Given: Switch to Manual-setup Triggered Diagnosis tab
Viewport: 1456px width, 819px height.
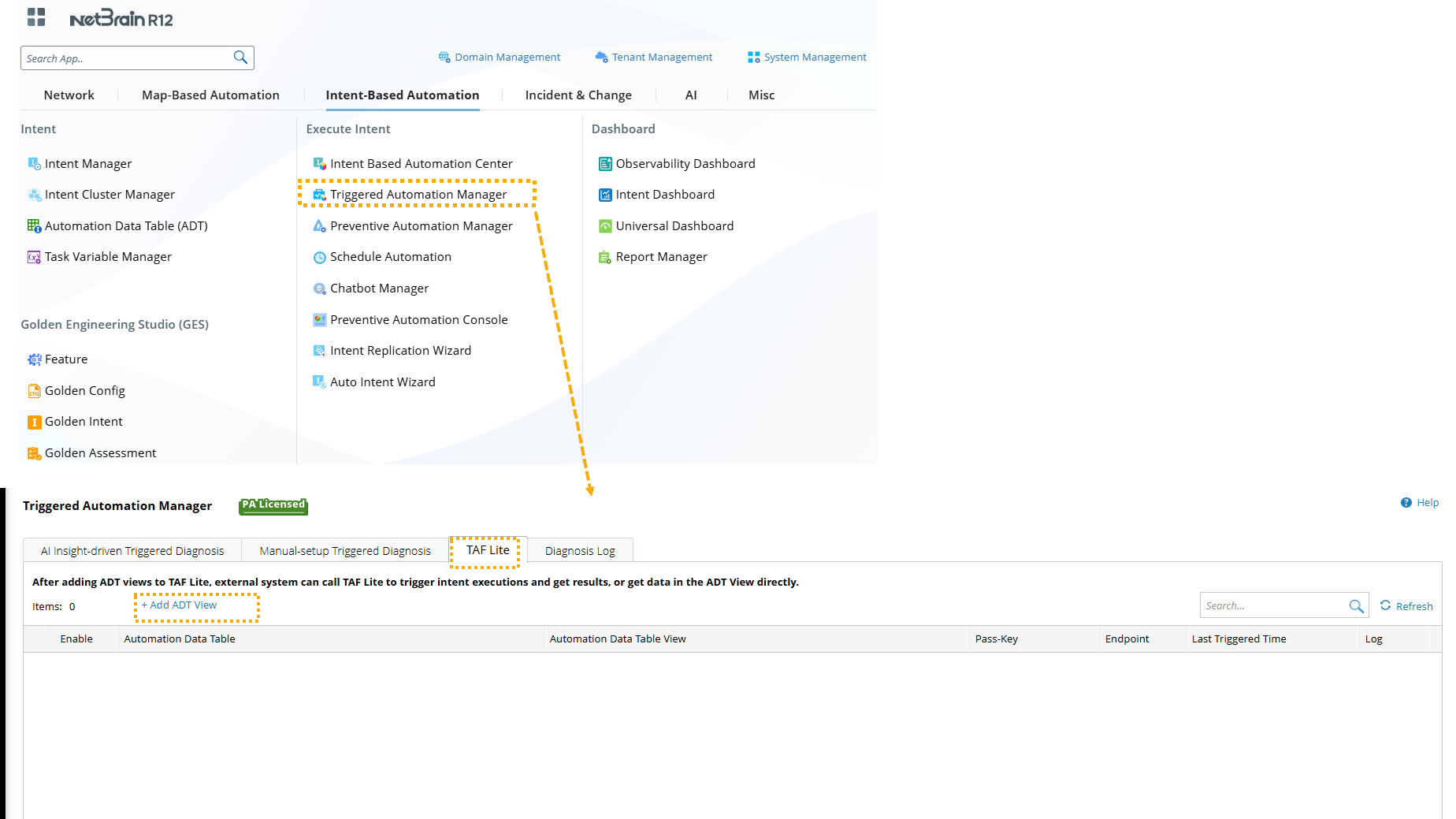Looking at the screenshot, I should pos(345,551).
